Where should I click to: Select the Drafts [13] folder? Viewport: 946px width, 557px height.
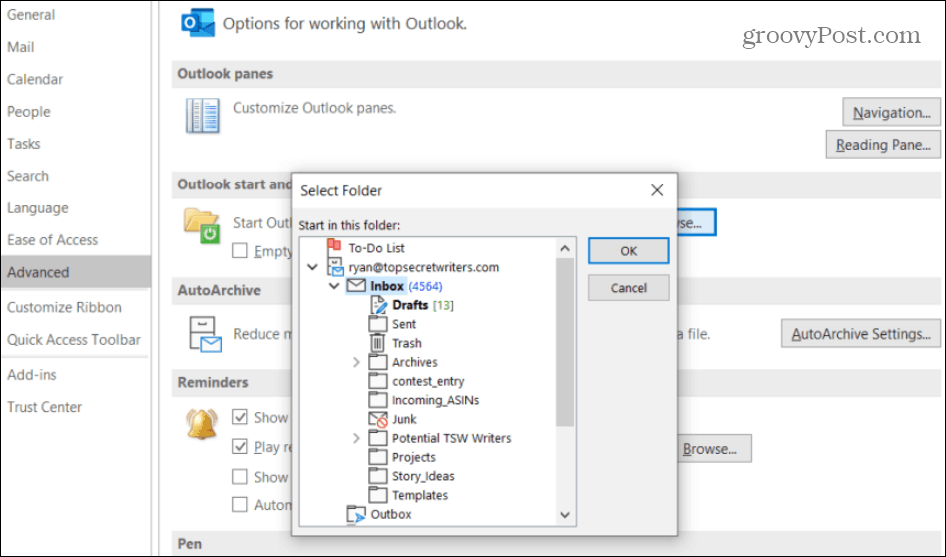click(422, 305)
